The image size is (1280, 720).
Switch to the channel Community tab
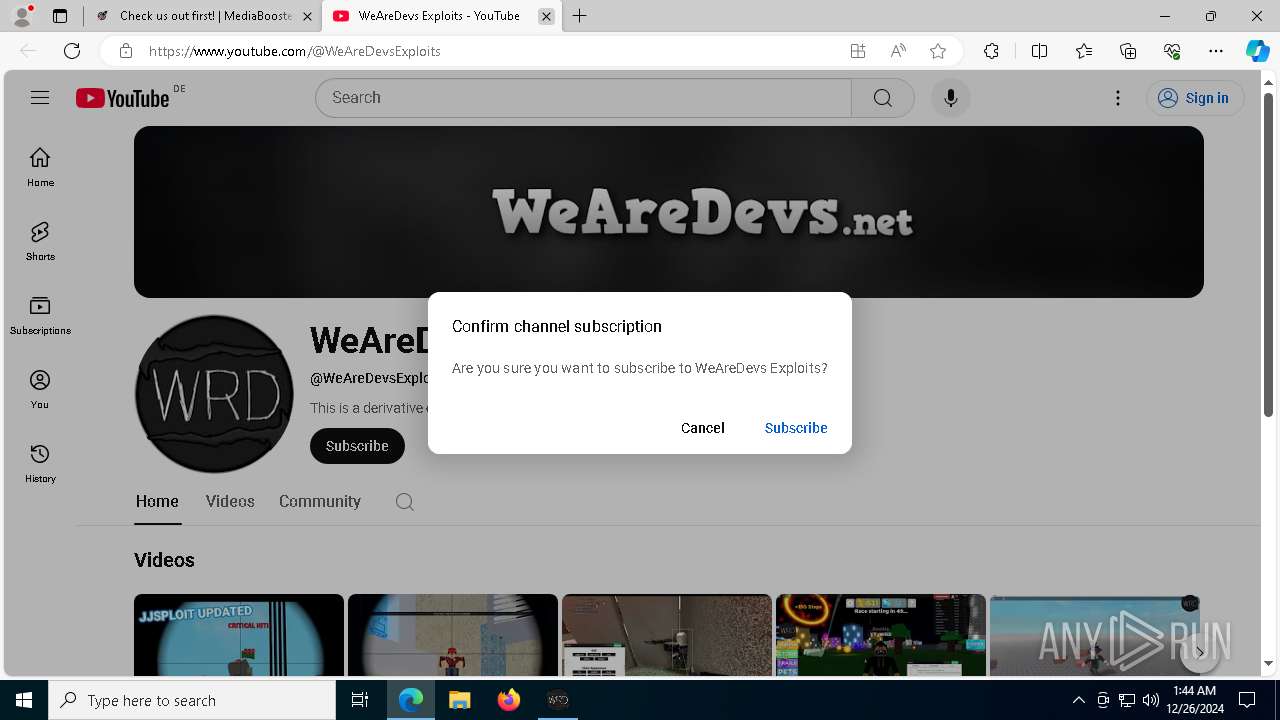coord(320,502)
